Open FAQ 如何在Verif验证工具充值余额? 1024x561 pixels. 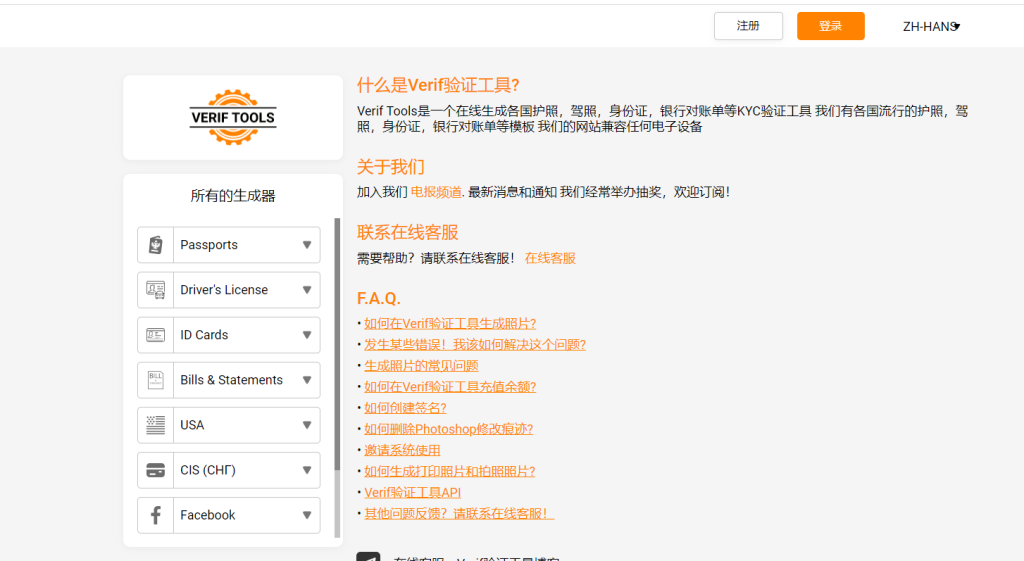coord(450,387)
